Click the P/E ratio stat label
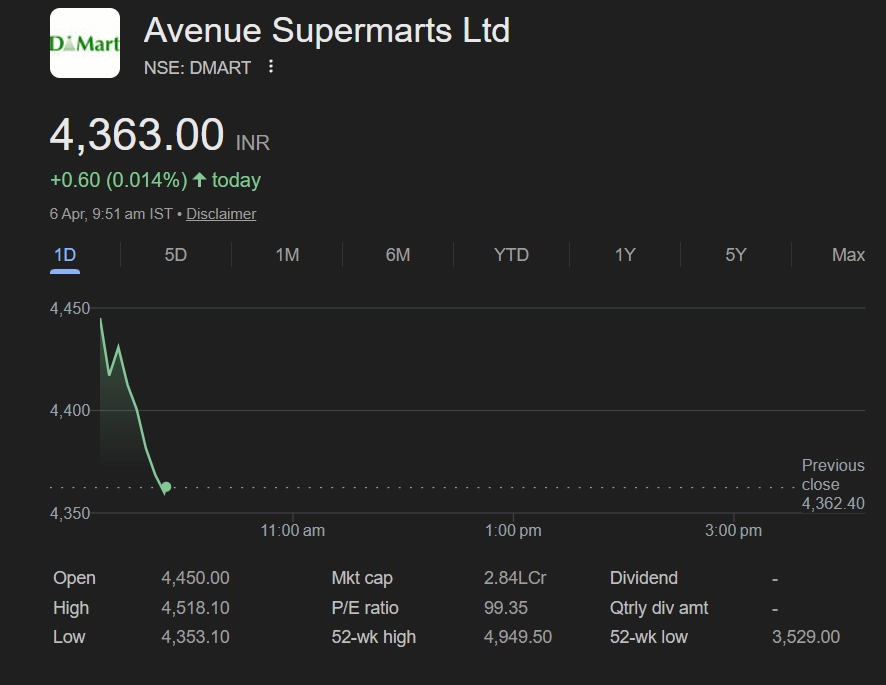 coord(365,608)
